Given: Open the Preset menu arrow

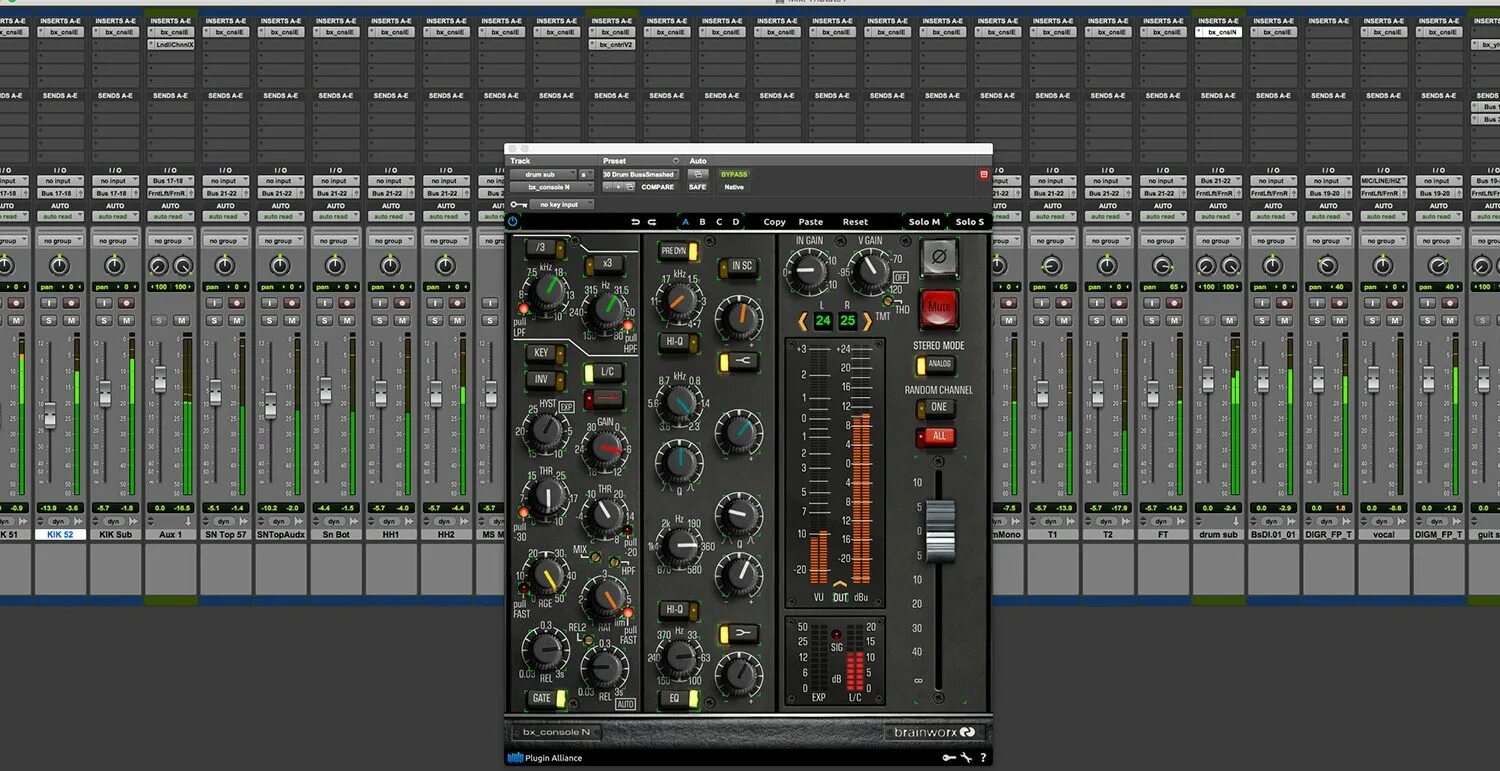Looking at the screenshot, I should click(676, 161).
